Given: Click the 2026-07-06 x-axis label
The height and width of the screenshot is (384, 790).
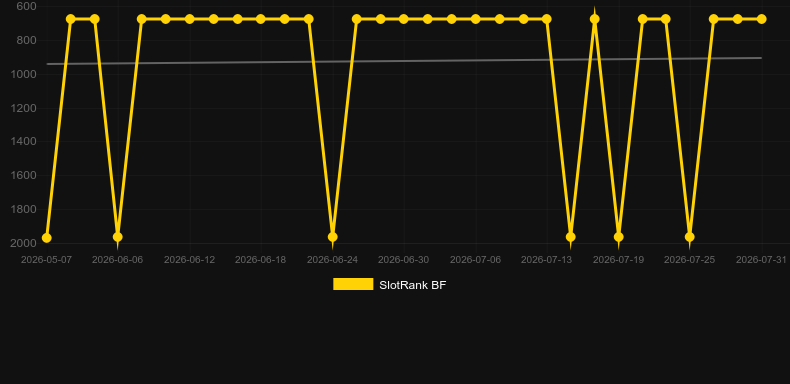Looking at the screenshot, I should pos(476,260).
